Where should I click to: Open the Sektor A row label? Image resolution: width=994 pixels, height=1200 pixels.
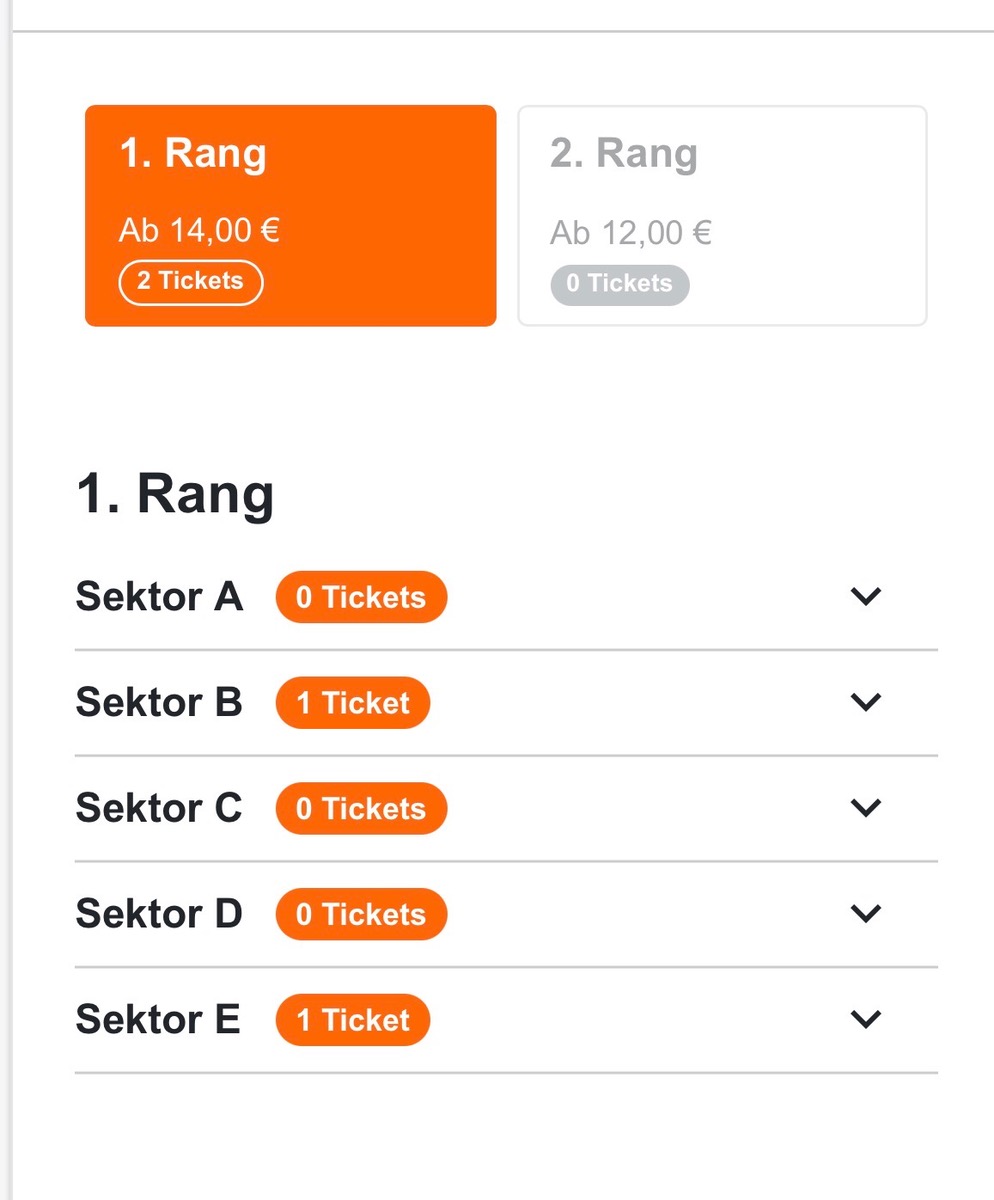point(159,597)
